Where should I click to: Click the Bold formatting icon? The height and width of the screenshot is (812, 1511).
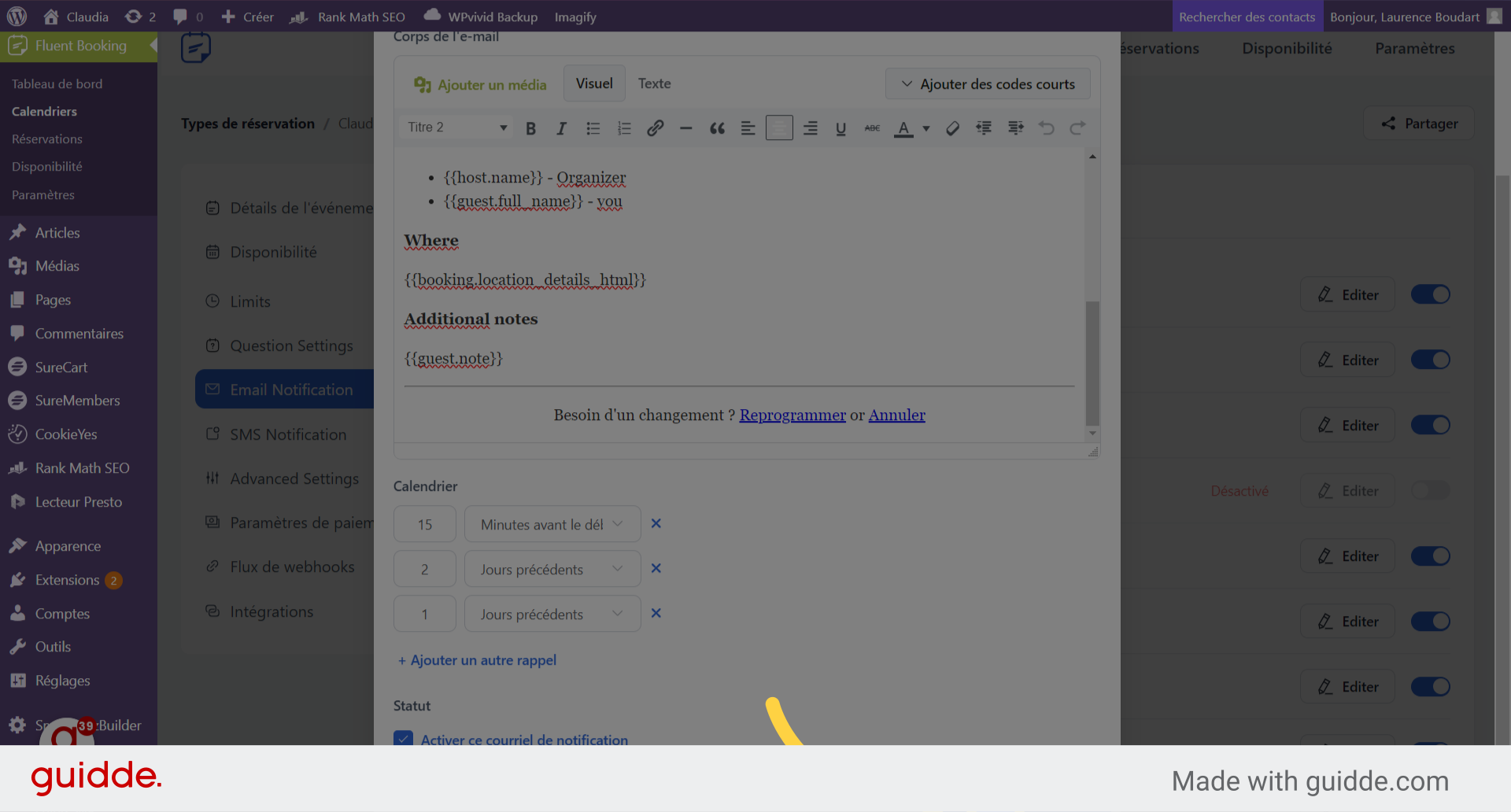[530, 128]
